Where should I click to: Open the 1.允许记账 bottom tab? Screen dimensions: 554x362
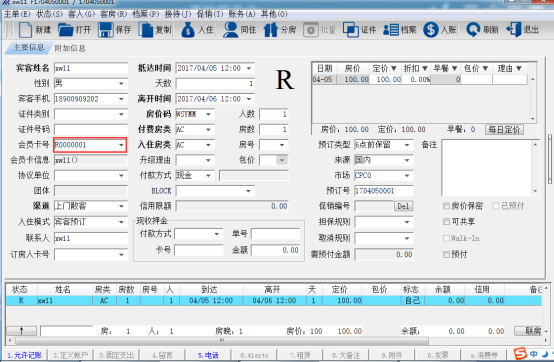coord(24,355)
